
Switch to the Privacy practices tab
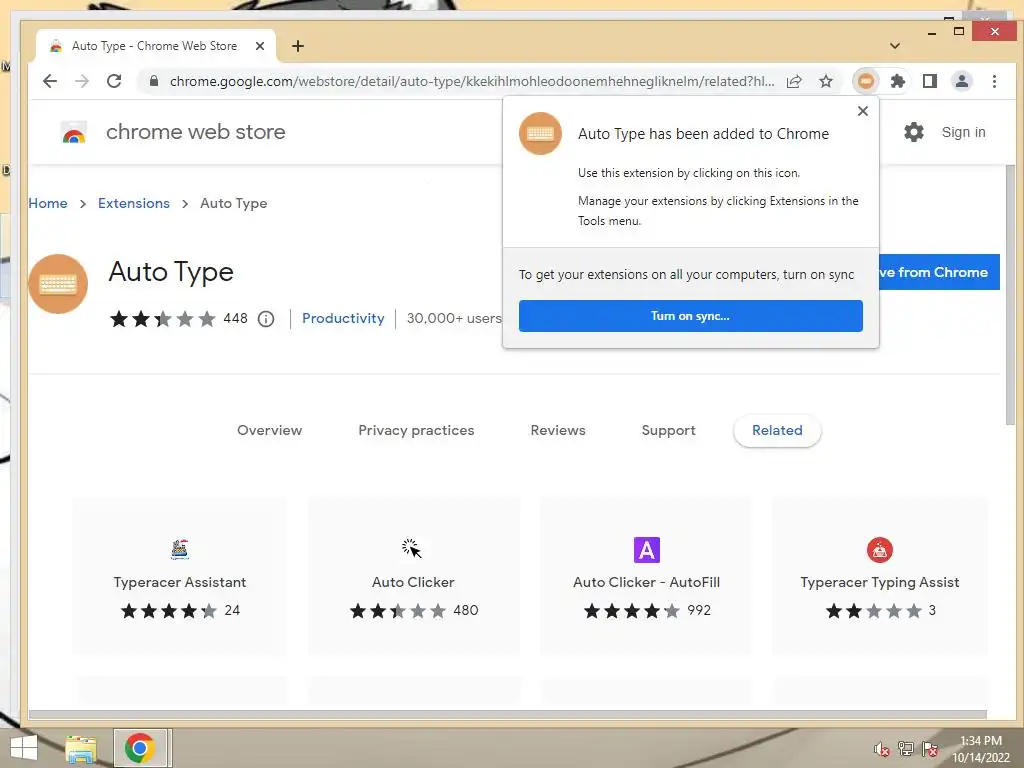pyautogui.click(x=416, y=430)
